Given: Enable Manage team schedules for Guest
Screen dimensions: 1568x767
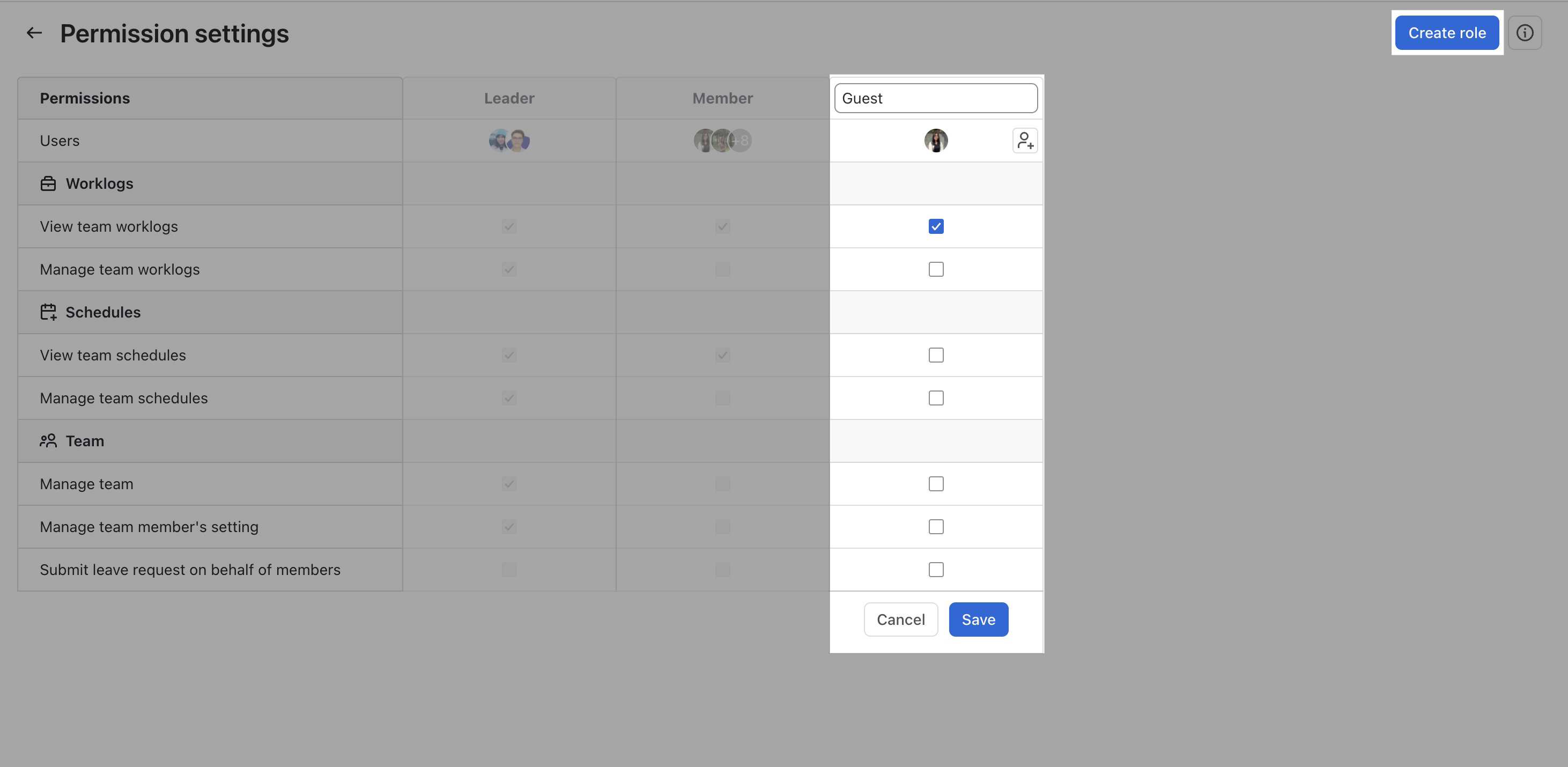Looking at the screenshot, I should [x=936, y=398].
